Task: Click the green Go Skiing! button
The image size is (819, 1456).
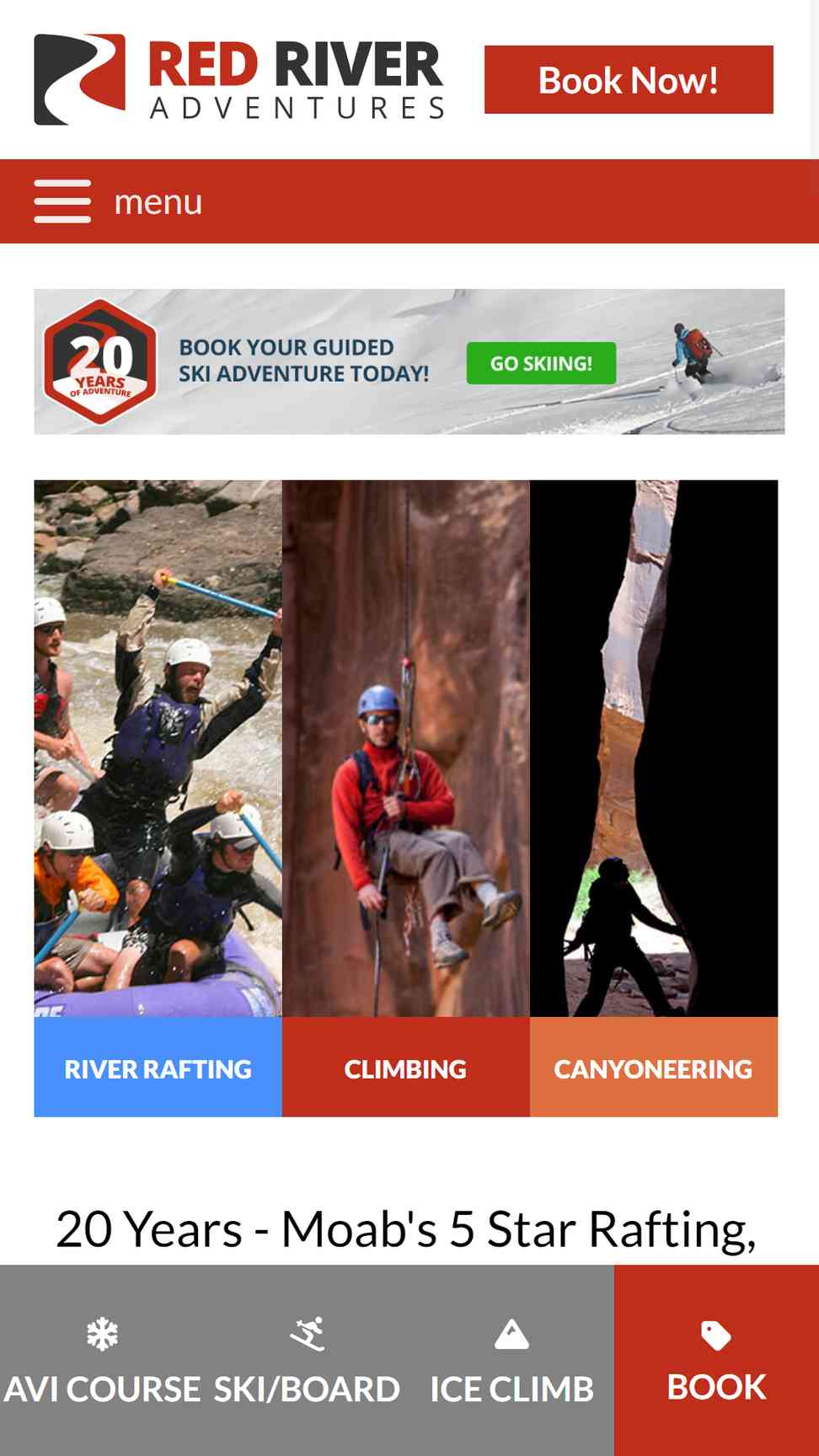Action: pyautogui.click(x=541, y=363)
